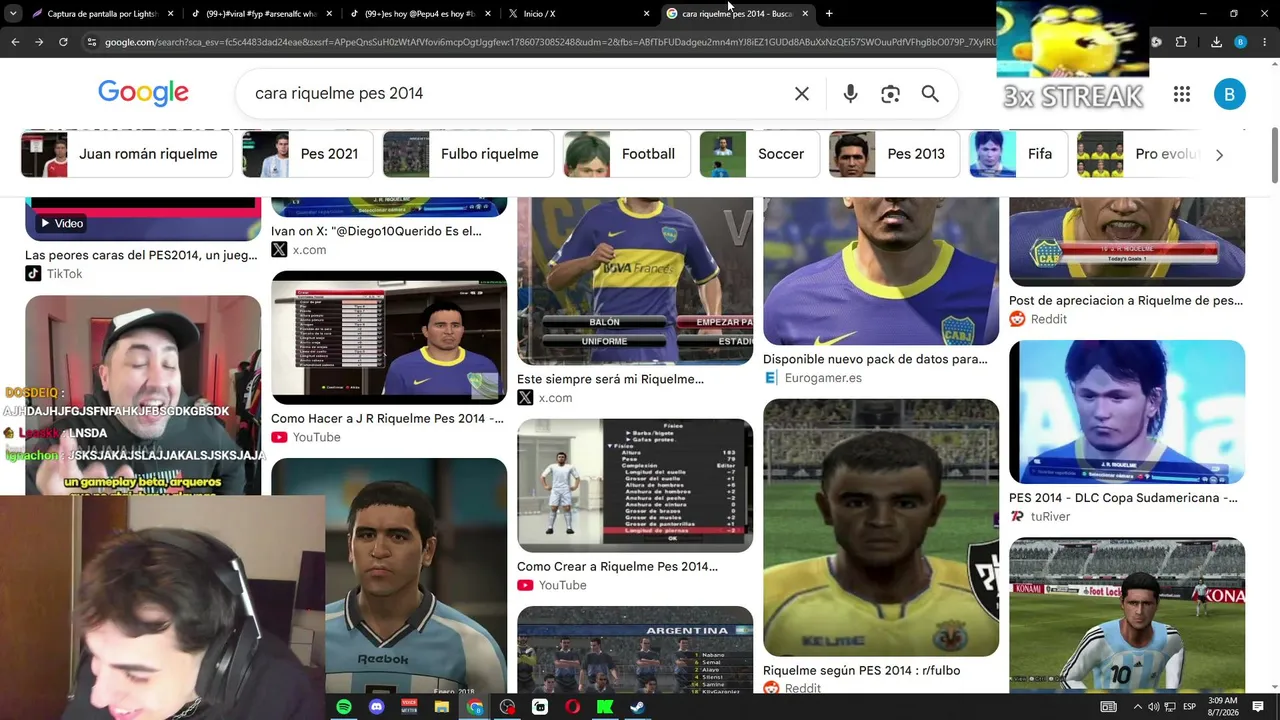This screenshot has width=1280, height=720.
Task: Clear the search box with the X icon
Action: coord(802,93)
